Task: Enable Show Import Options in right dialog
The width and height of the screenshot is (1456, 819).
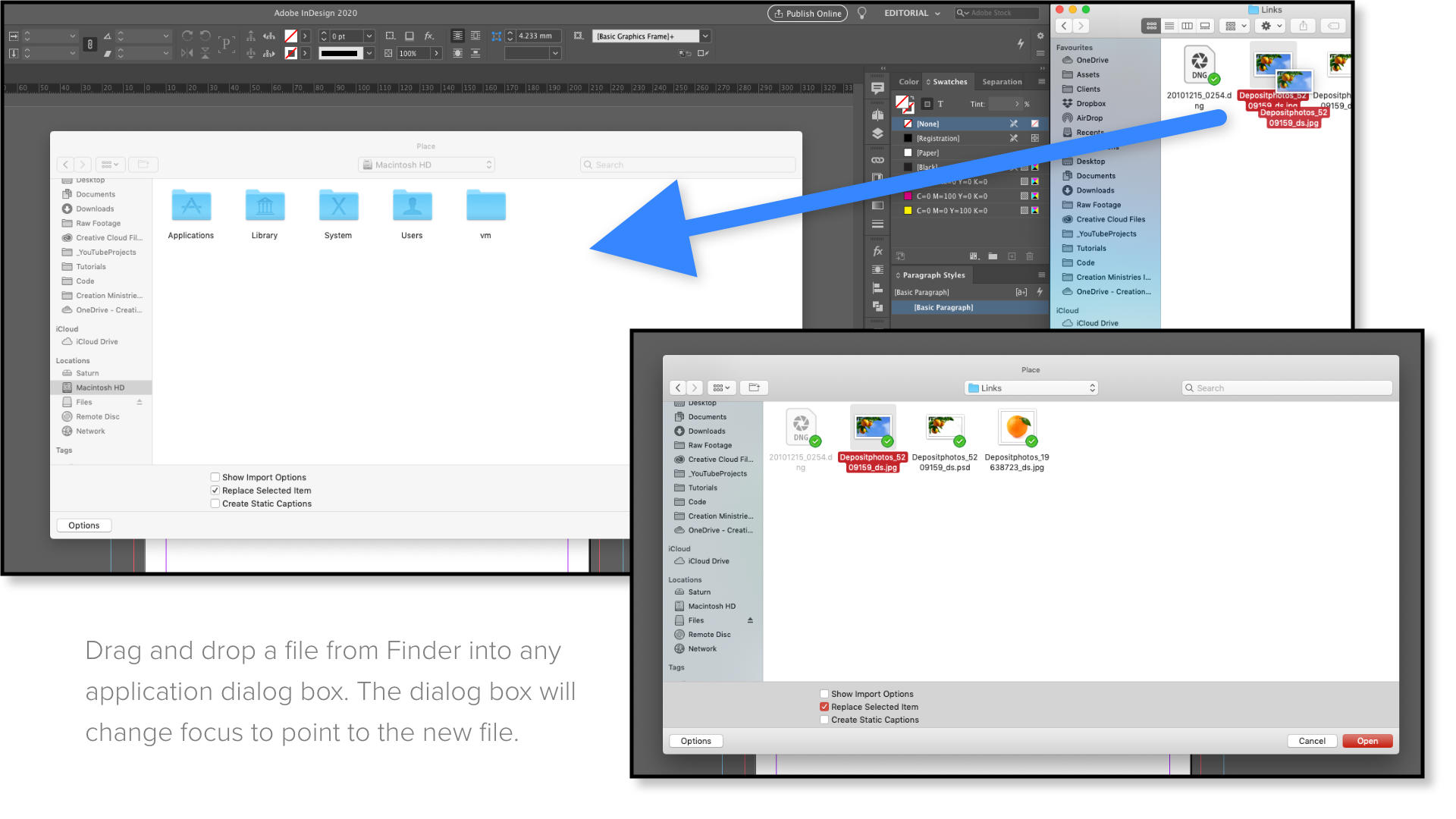Action: tap(824, 694)
